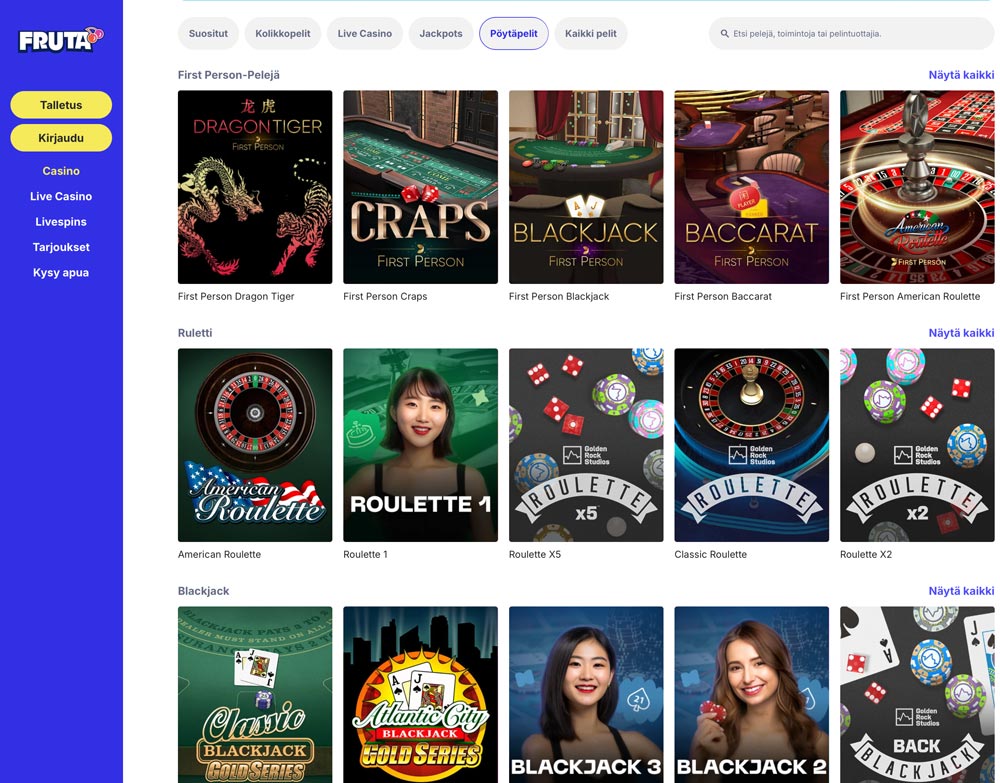This screenshot has height=783, width=1000.
Task: Open Atlantic City Blackjack Gold Series
Action: coord(420,694)
